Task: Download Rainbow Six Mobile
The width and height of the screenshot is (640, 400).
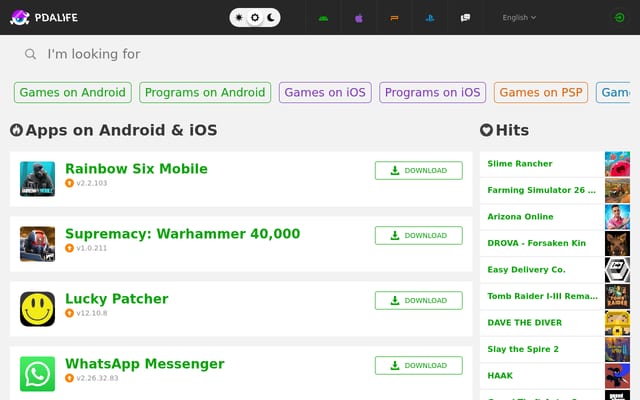Action: pyautogui.click(x=419, y=170)
